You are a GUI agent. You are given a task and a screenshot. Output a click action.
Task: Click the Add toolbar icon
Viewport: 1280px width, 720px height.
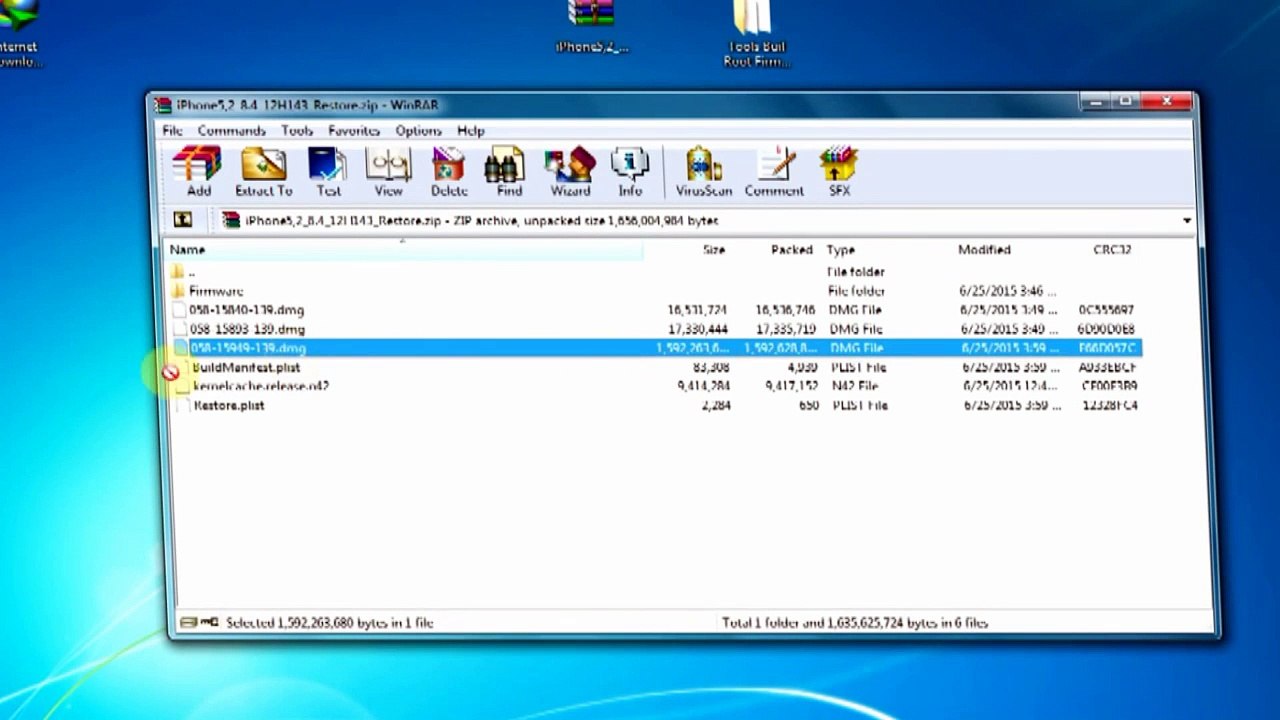197,172
